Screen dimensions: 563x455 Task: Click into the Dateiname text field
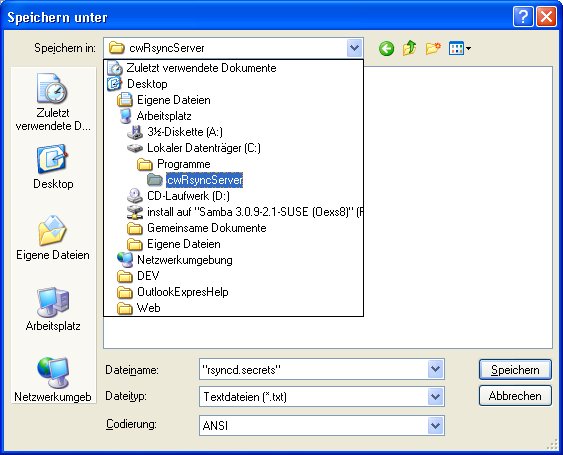313,369
